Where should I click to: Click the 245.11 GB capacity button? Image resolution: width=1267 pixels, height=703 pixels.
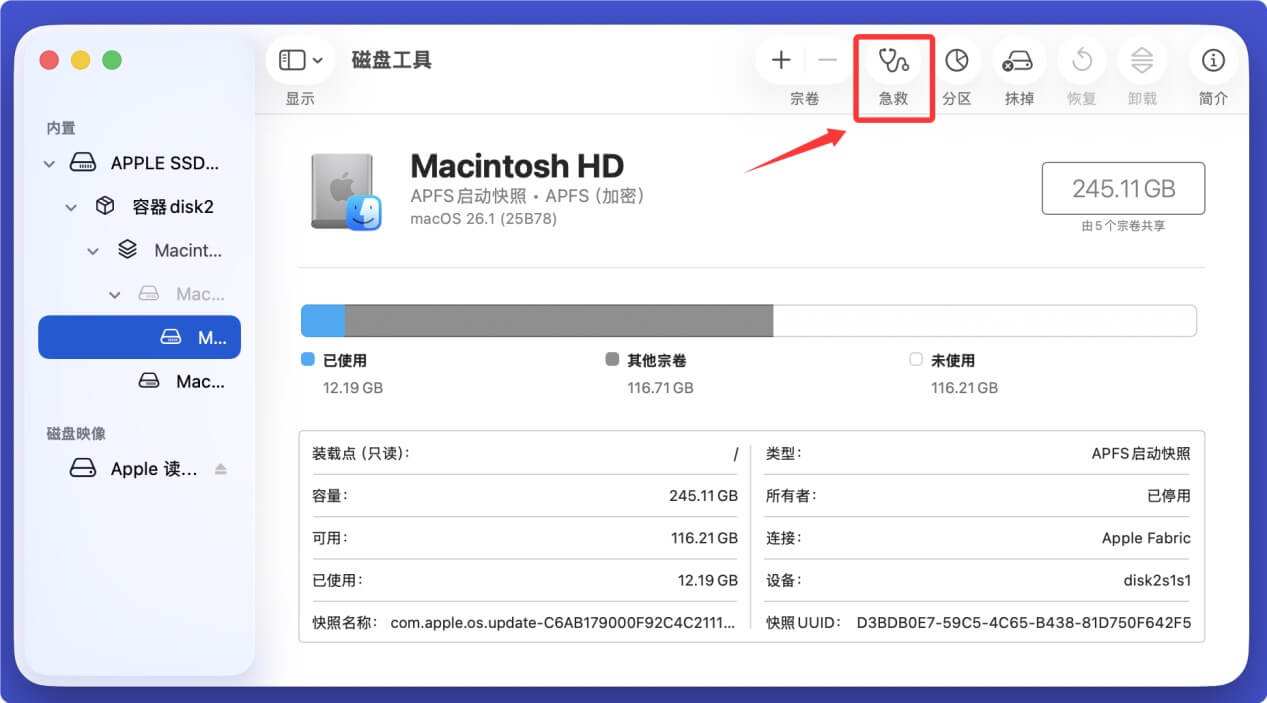click(x=1123, y=188)
